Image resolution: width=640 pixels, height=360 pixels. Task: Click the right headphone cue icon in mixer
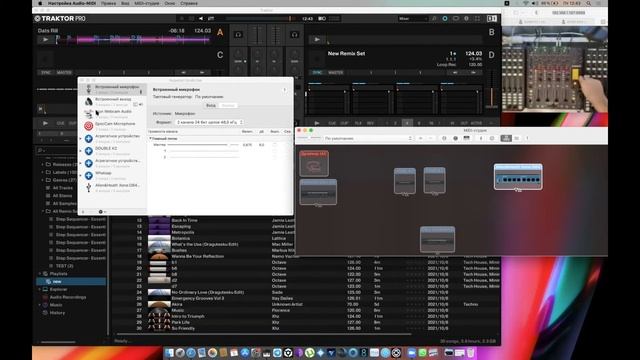tap(294, 35)
